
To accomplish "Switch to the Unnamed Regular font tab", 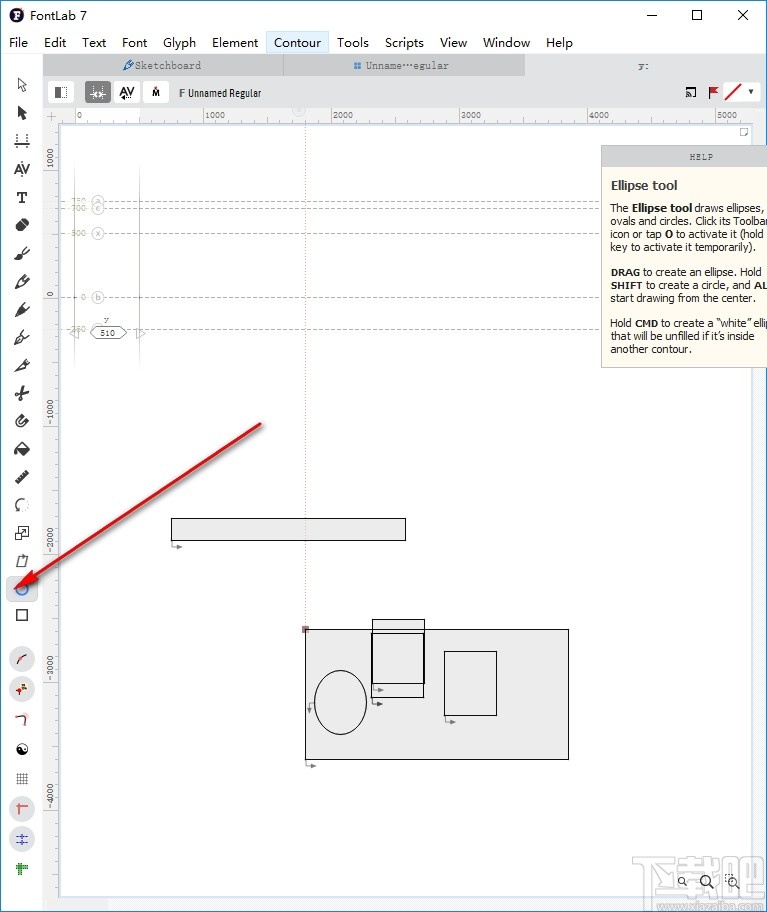I will (x=404, y=66).
